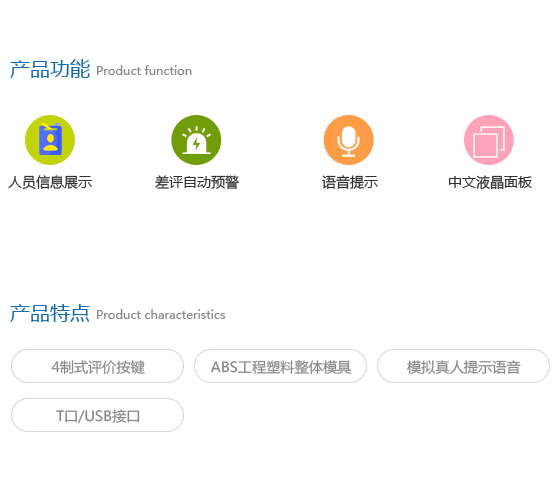
Task: Click the 4制式评价按键 pill button
Action: pyautogui.click(x=98, y=366)
